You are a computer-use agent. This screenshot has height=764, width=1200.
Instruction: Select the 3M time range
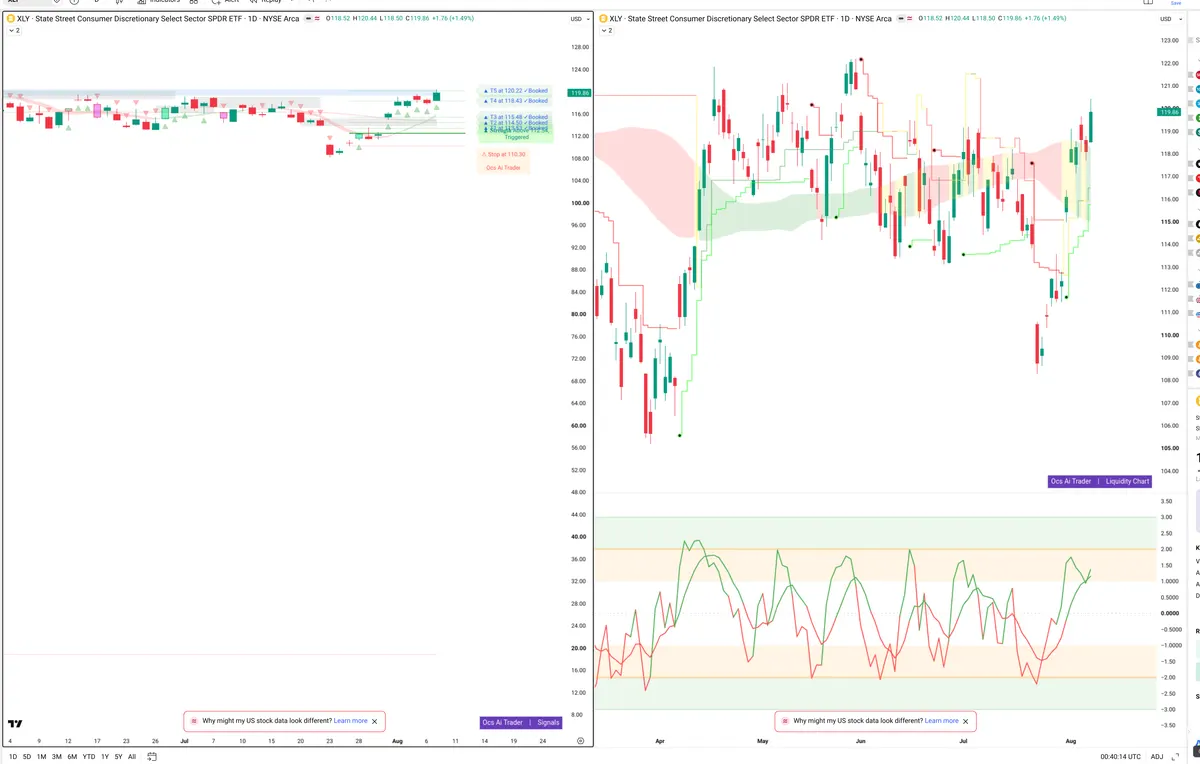click(x=57, y=757)
